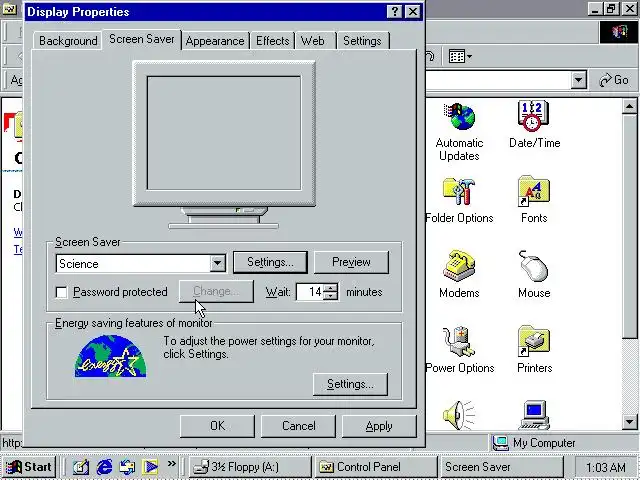Click the Show Desktop quick launch icon
This screenshot has width=640, height=480.
tap(81, 467)
